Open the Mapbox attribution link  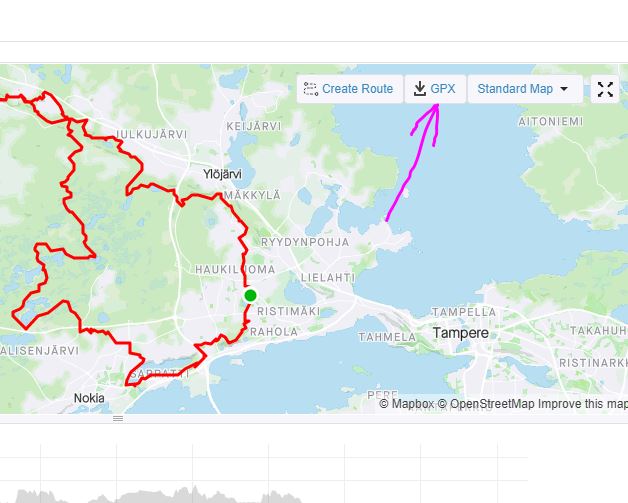coord(407,404)
